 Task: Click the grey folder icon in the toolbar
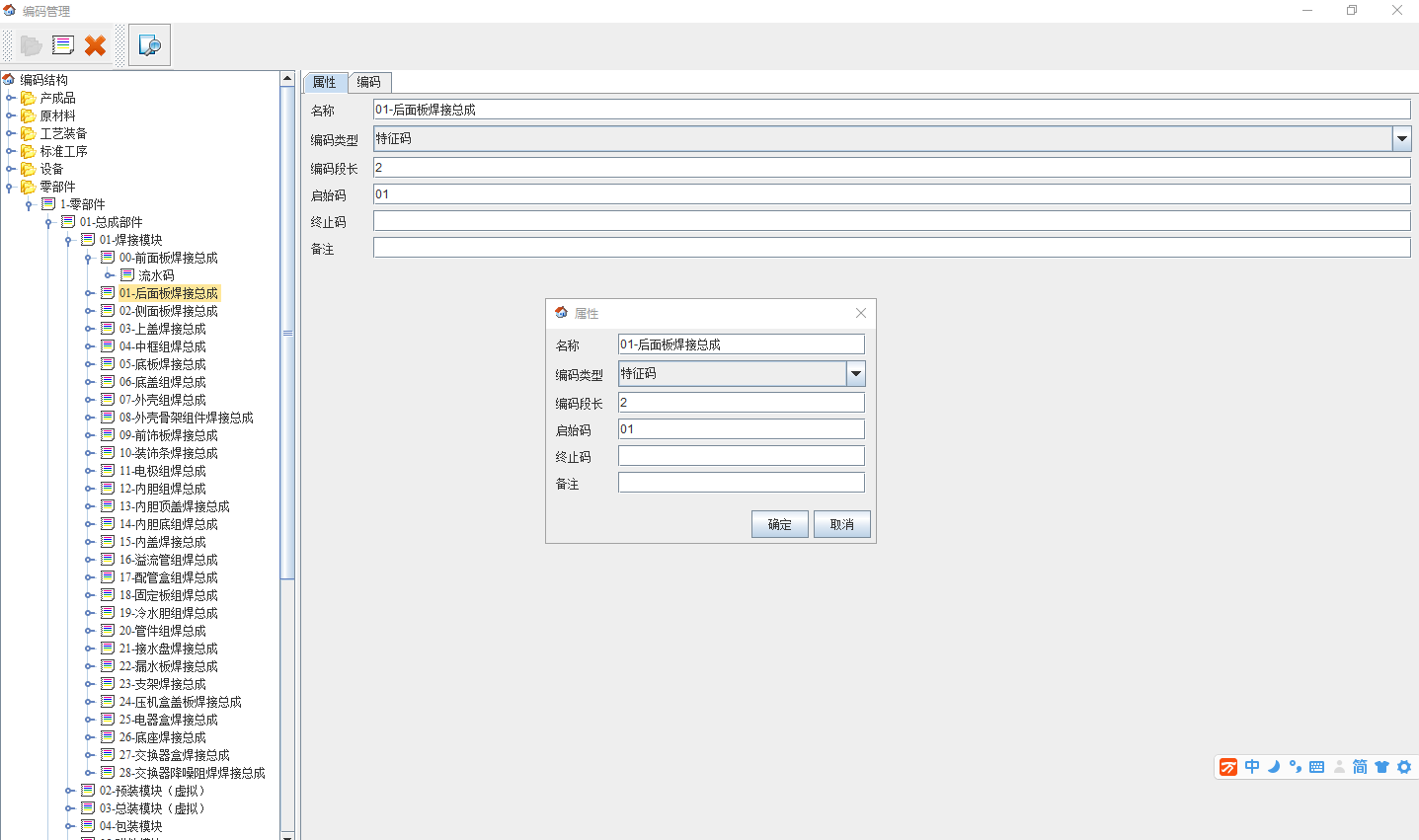(31, 45)
